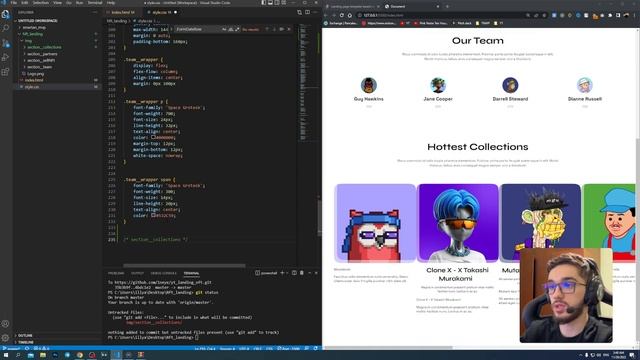This screenshot has height=360, width=640.
Task: Click the Clone X collection card image
Action: pos(458,222)
